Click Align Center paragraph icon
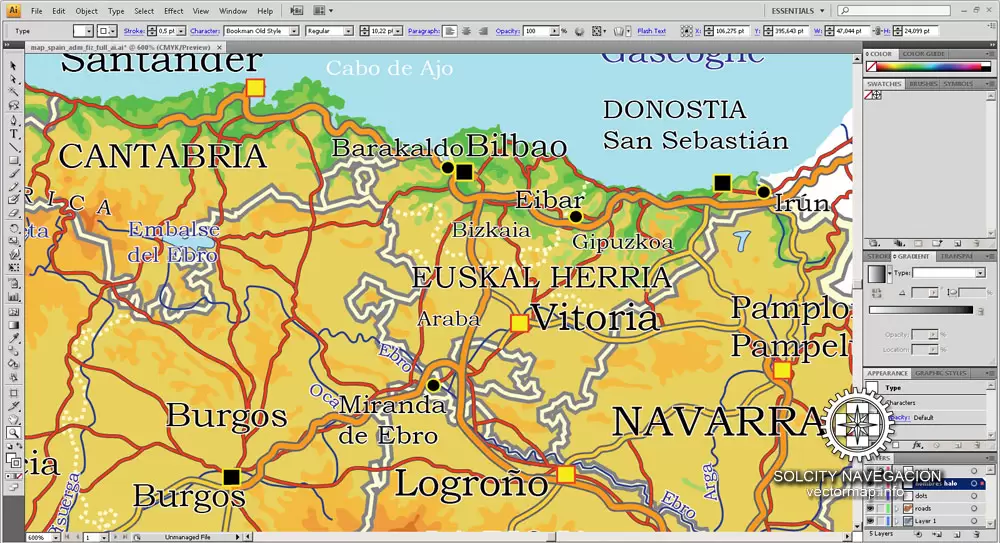1000x543 pixels. tap(466, 31)
